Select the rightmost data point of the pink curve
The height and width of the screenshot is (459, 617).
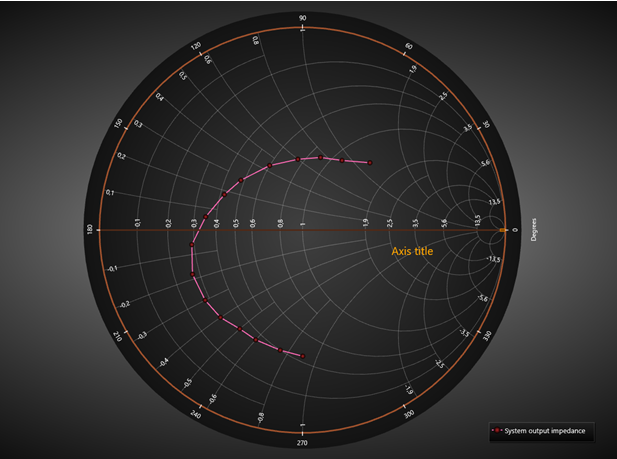370,163
